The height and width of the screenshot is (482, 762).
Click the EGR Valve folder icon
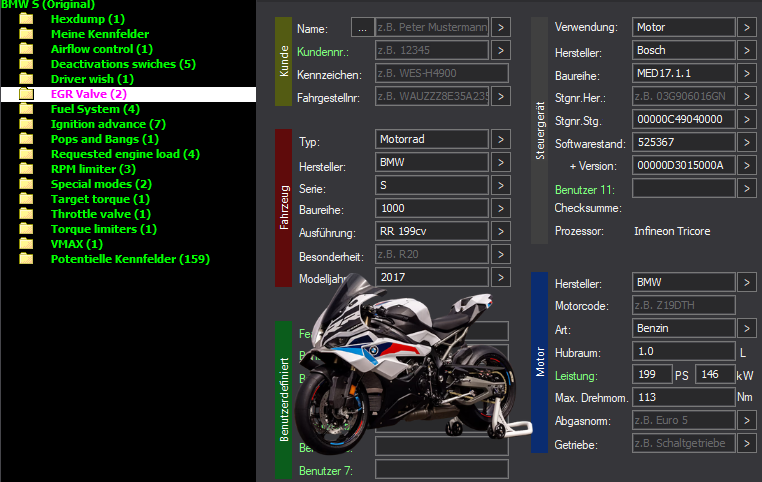click(x=26, y=94)
